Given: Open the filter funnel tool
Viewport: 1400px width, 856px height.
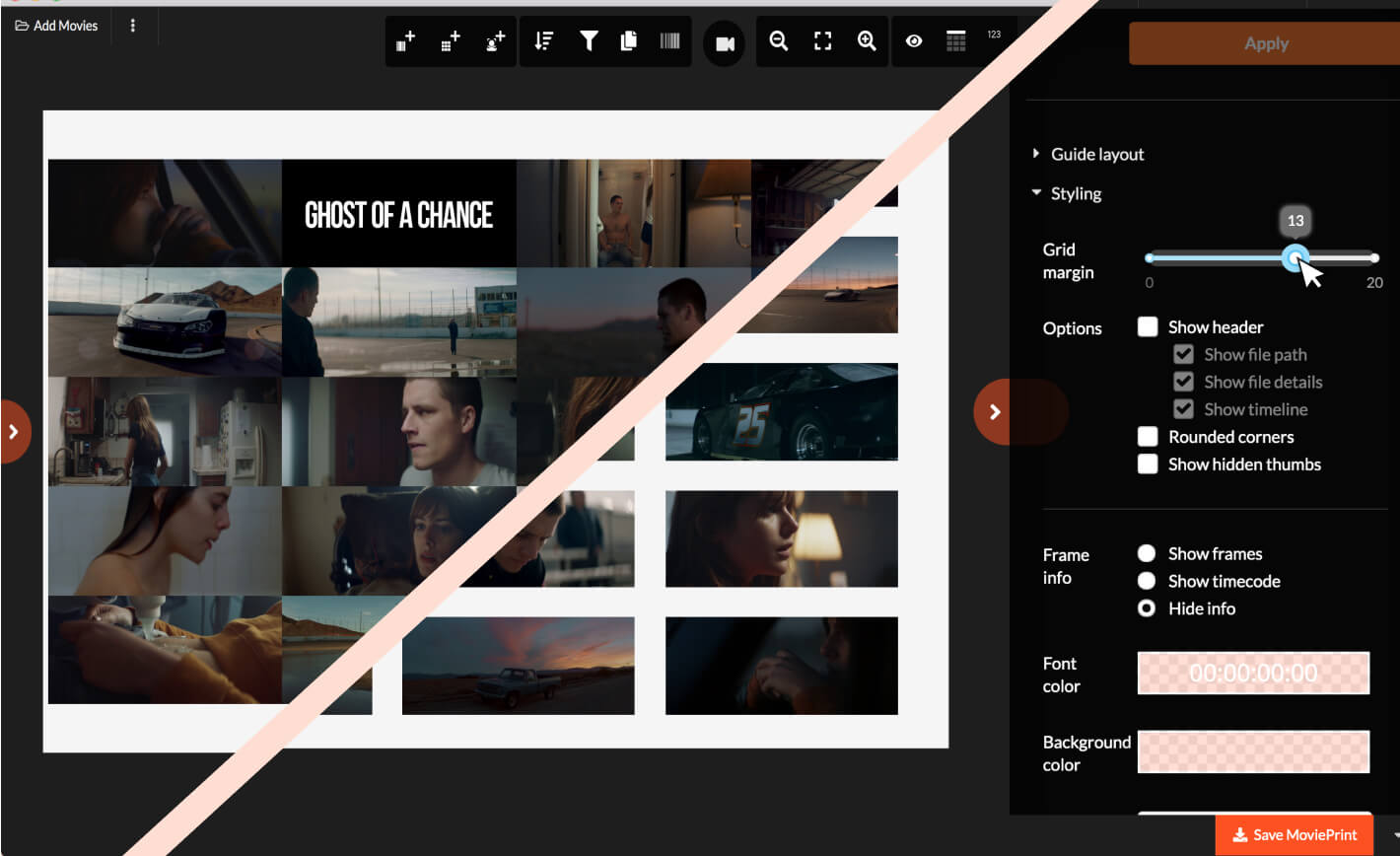Looking at the screenshot, I should coord(589,41).
